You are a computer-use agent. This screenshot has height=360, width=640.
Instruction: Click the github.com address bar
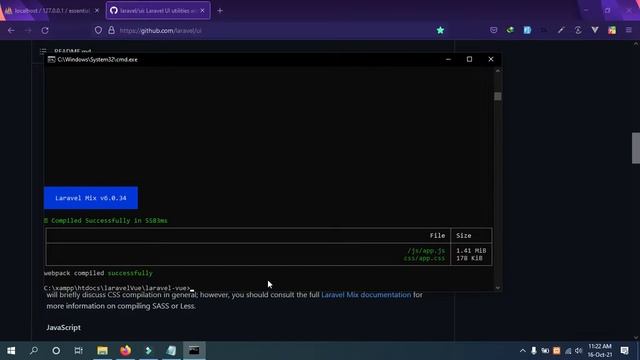[269, 30]
